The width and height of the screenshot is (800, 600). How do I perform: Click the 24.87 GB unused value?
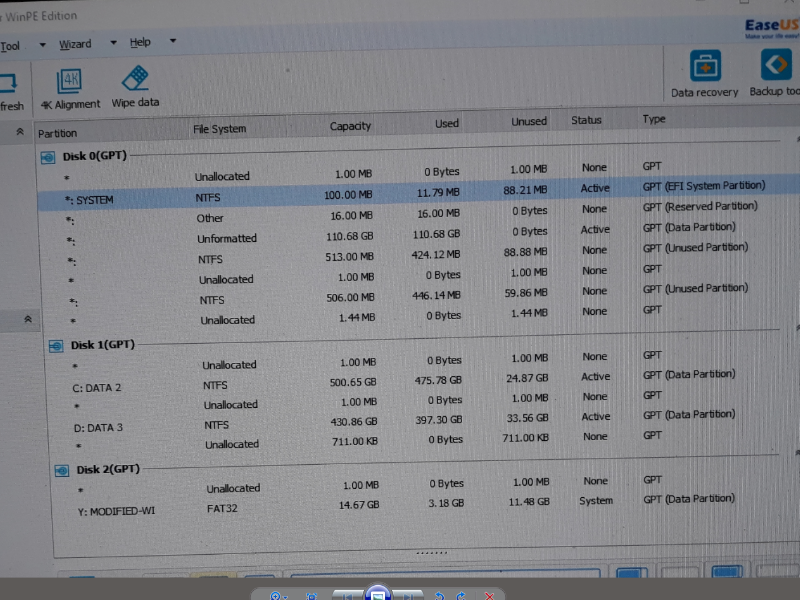(x=527, y=379)
